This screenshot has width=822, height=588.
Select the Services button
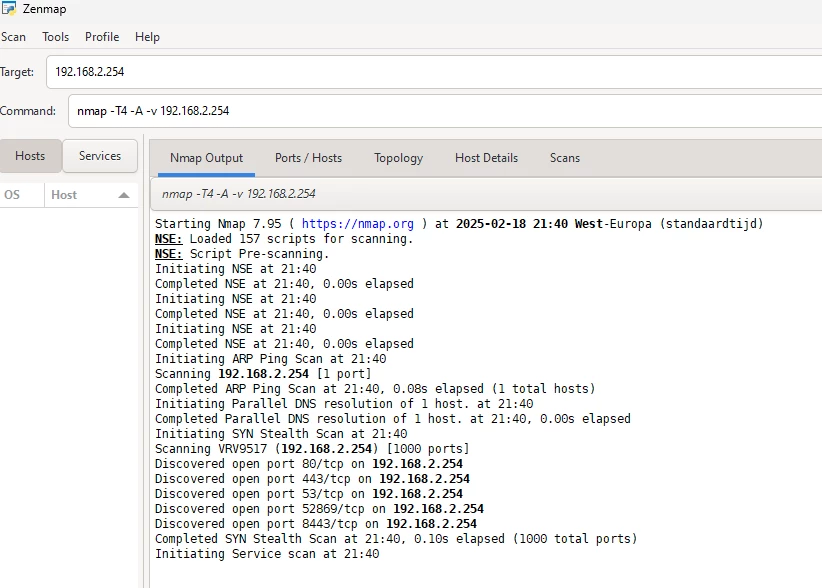(x=100, y=156)
